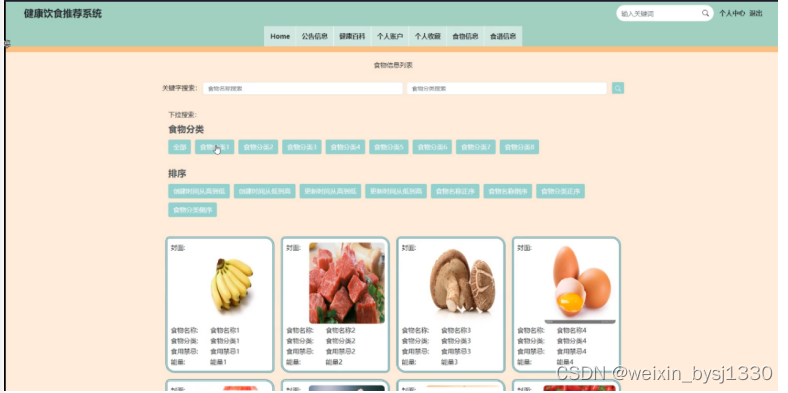Click the 能量2 value text
788x393 pixels.
click(x=334, y=362)
